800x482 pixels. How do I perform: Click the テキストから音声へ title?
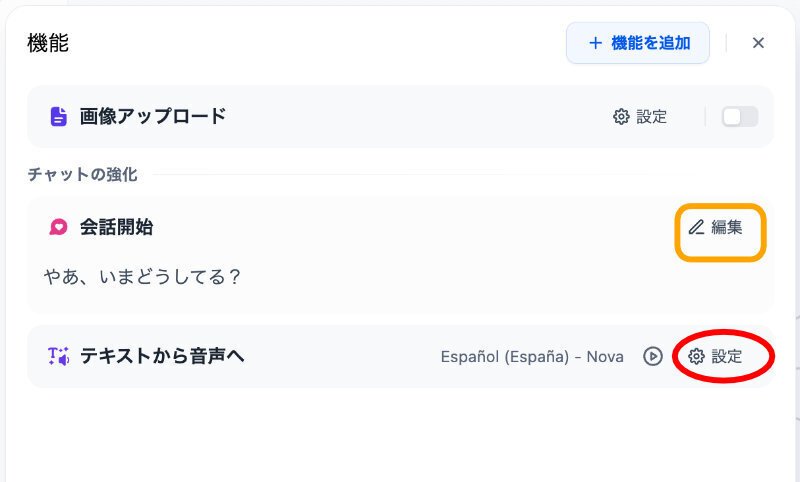(162, 356)
